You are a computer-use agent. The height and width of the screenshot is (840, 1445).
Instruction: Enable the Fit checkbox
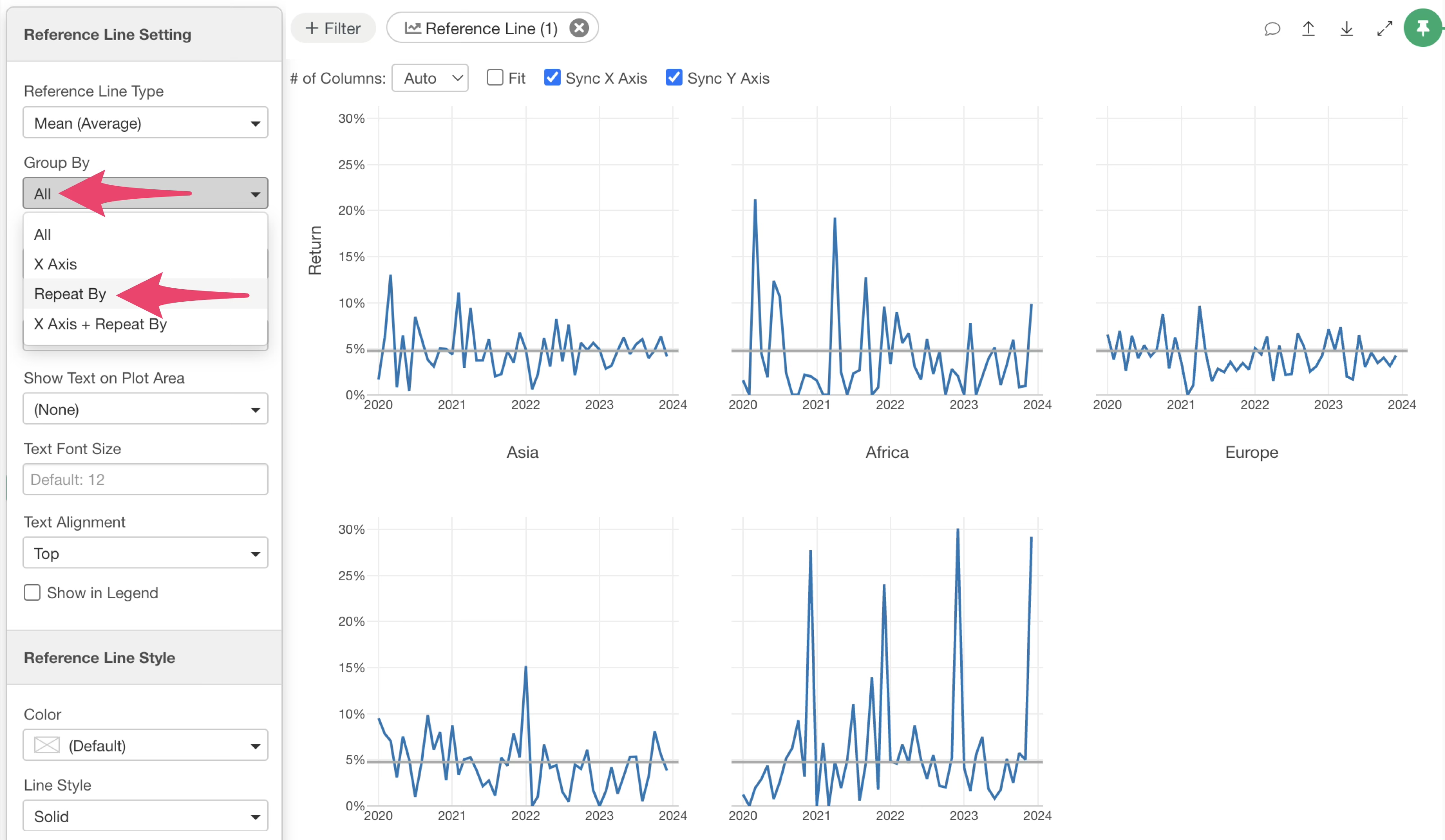pyautogui.click(x=494, y=77)
